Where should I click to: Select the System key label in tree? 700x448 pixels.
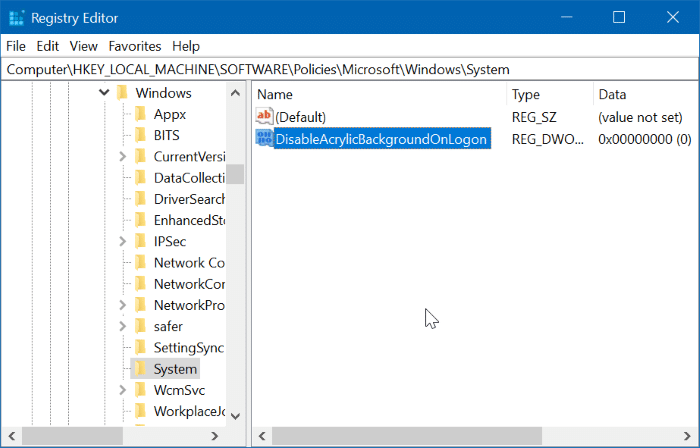point(175,369)
